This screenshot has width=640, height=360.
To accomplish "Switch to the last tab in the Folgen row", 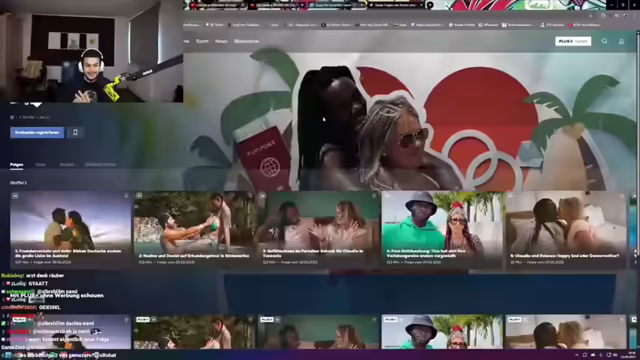I will [x=100, y=164].
